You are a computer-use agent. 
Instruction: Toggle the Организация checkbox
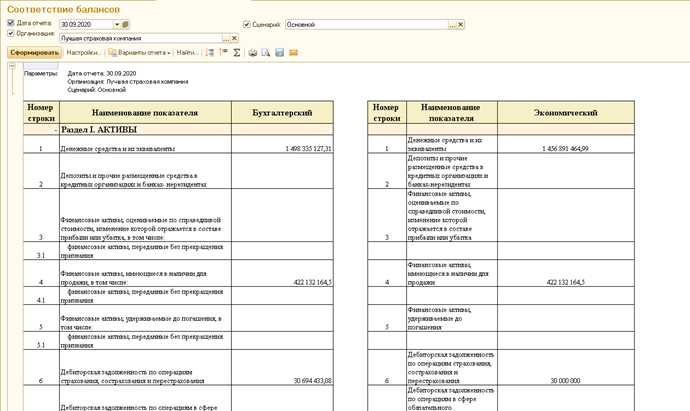click(11, 33)
